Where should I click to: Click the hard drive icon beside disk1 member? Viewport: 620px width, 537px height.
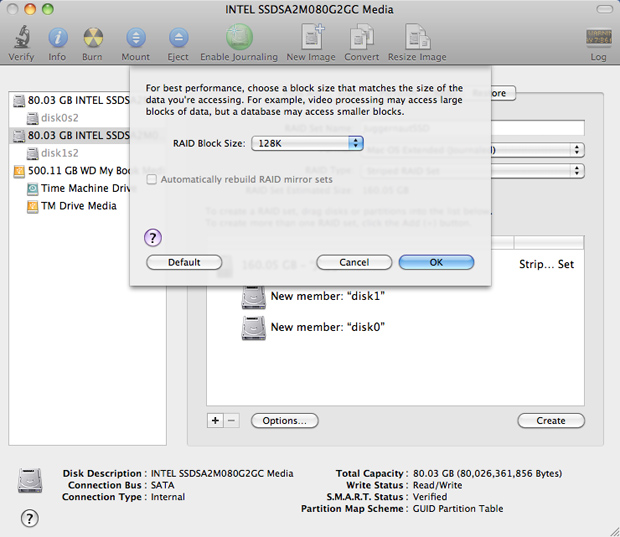tap(253, 297)
